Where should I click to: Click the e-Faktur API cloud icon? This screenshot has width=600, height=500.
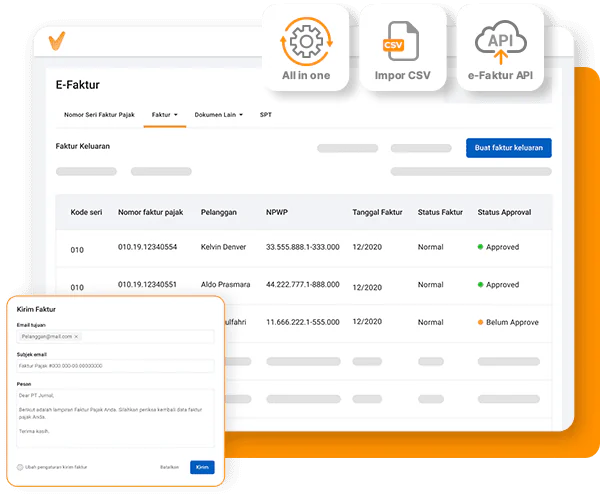click(501, 42)
